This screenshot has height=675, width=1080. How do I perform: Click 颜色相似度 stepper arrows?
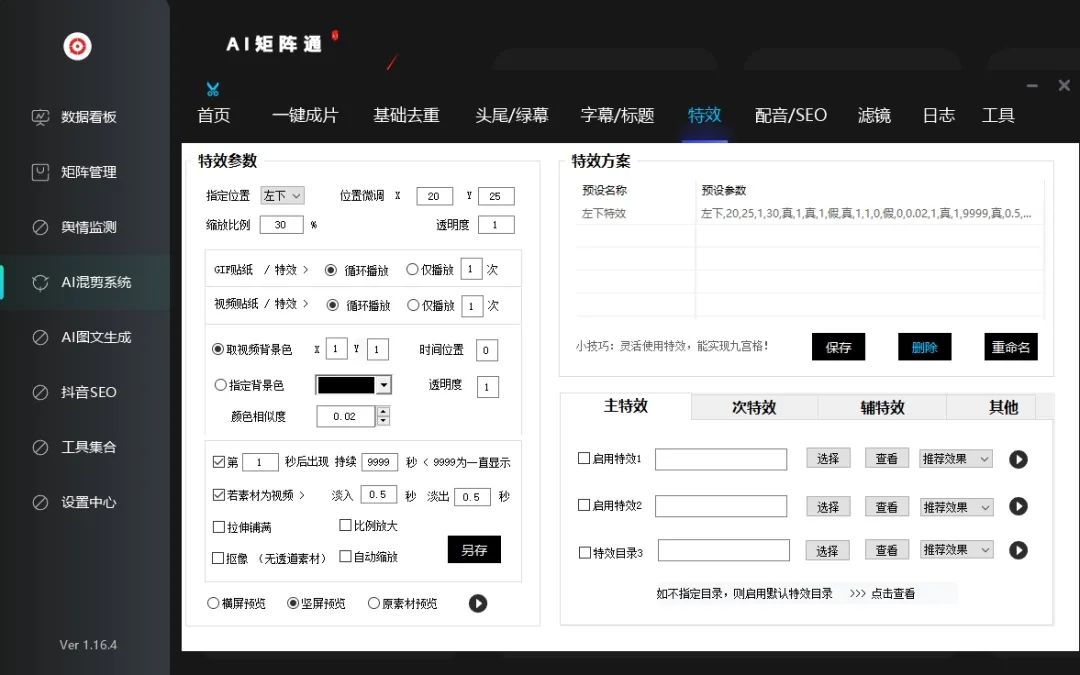point(384,416)
